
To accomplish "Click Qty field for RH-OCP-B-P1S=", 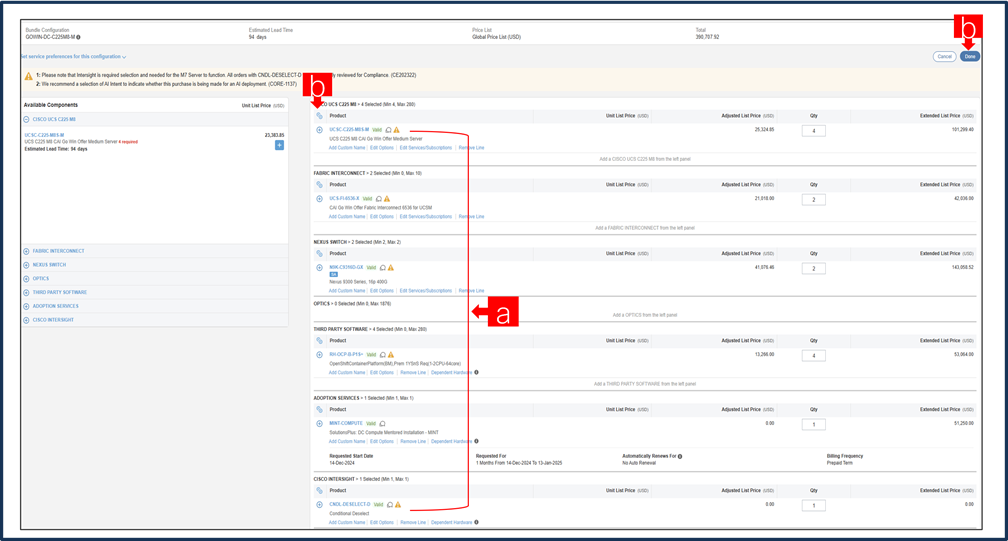I will (813, 356).
